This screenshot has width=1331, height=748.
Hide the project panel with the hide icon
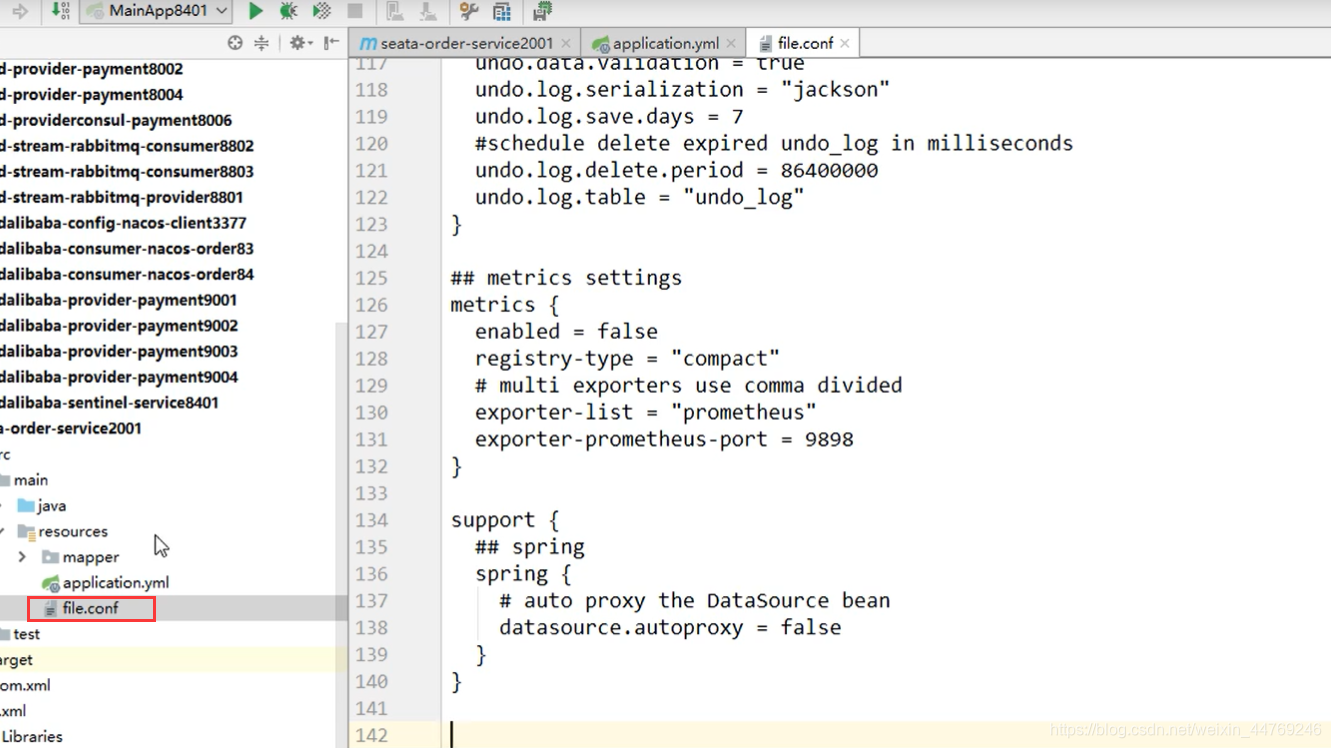(x=331, y=43)
